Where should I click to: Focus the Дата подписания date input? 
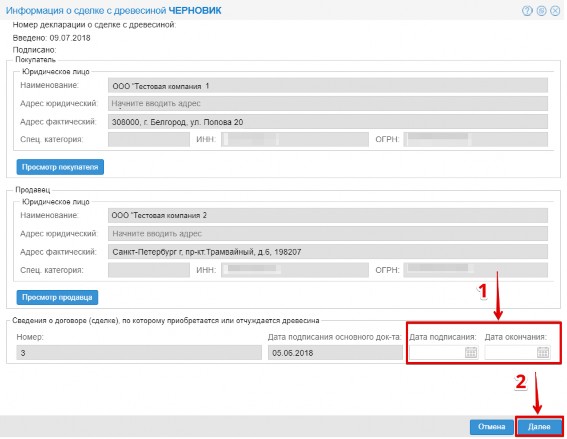437,352
